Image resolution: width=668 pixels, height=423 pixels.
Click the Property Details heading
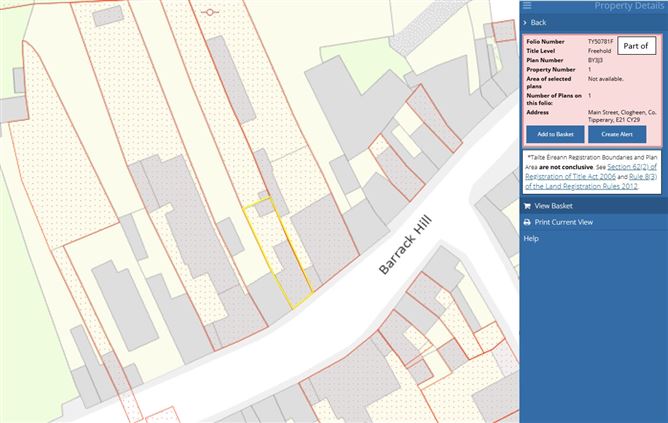click(629, 6)
